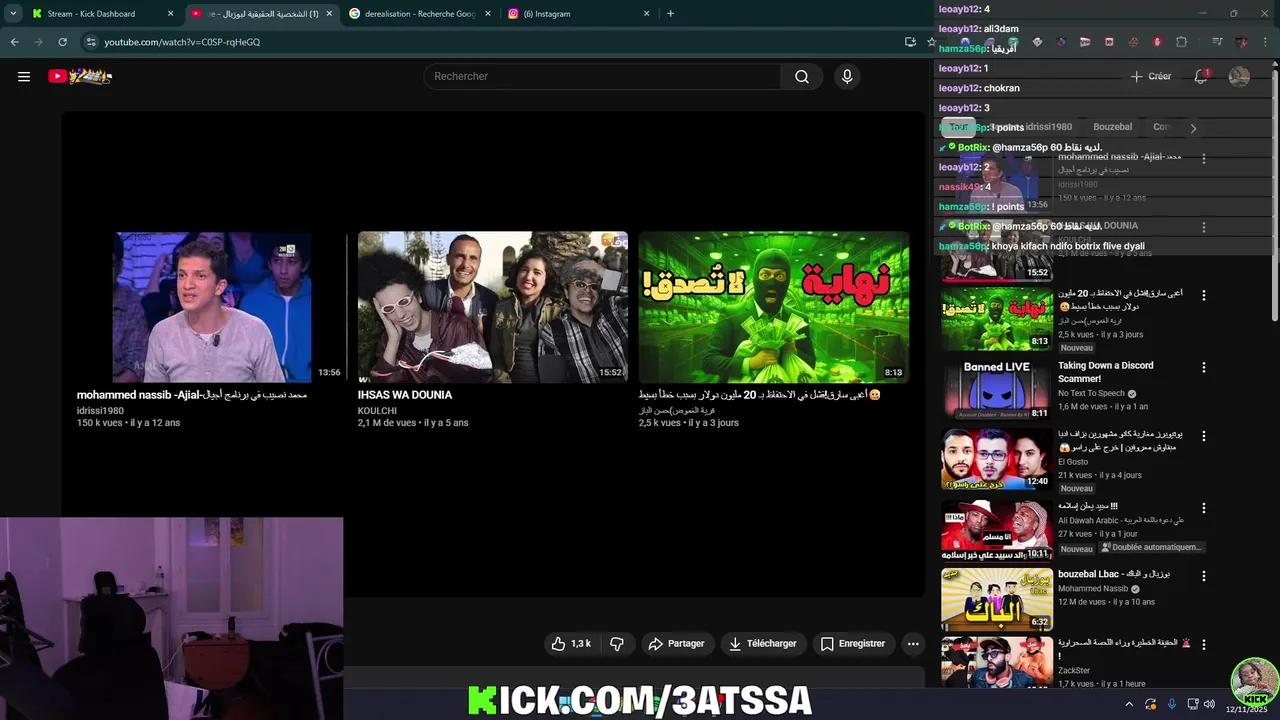Click the install app icon in address bar
1280x720 pixels.
pos(910,42)
